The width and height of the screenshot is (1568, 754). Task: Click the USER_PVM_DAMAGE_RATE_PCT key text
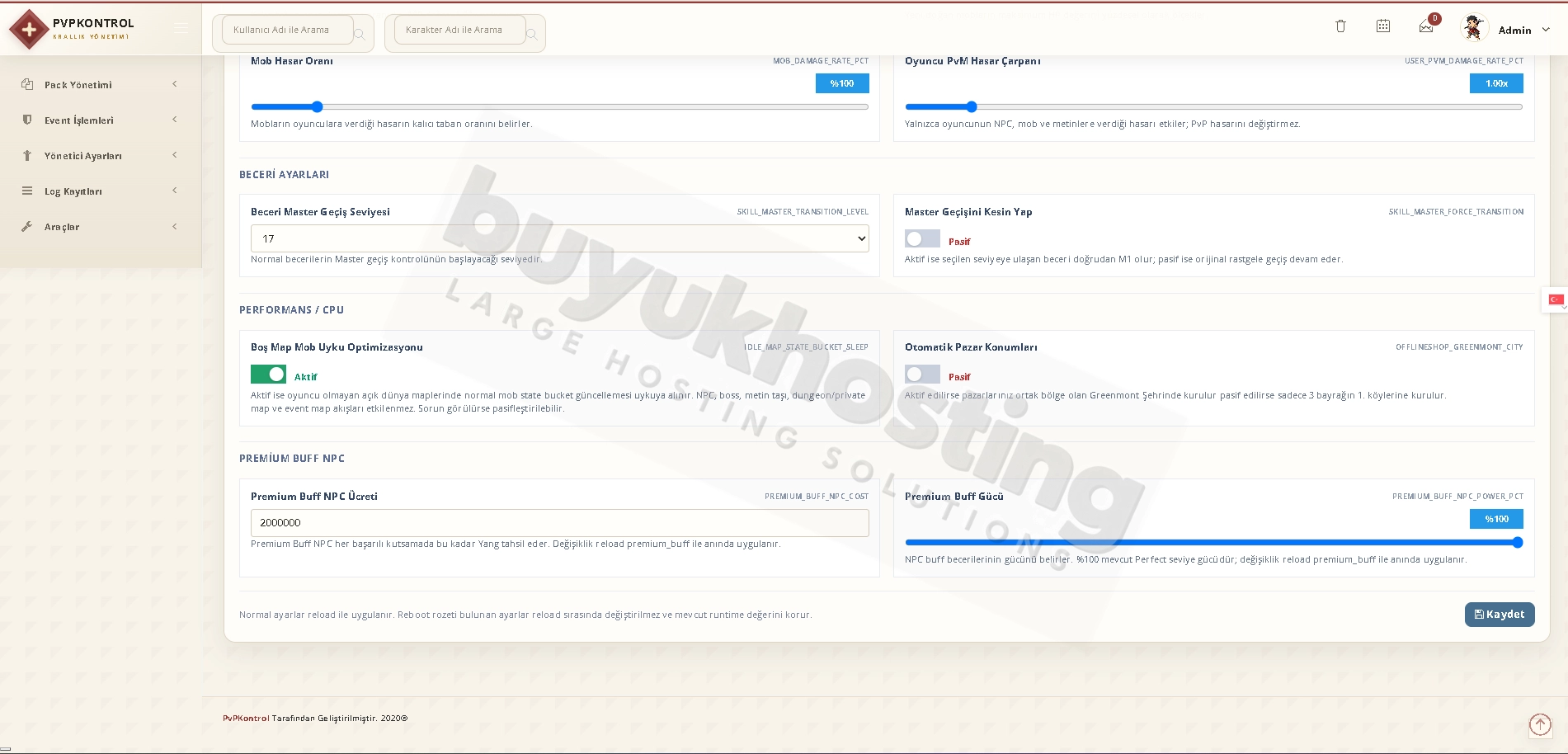[1464, 61]
